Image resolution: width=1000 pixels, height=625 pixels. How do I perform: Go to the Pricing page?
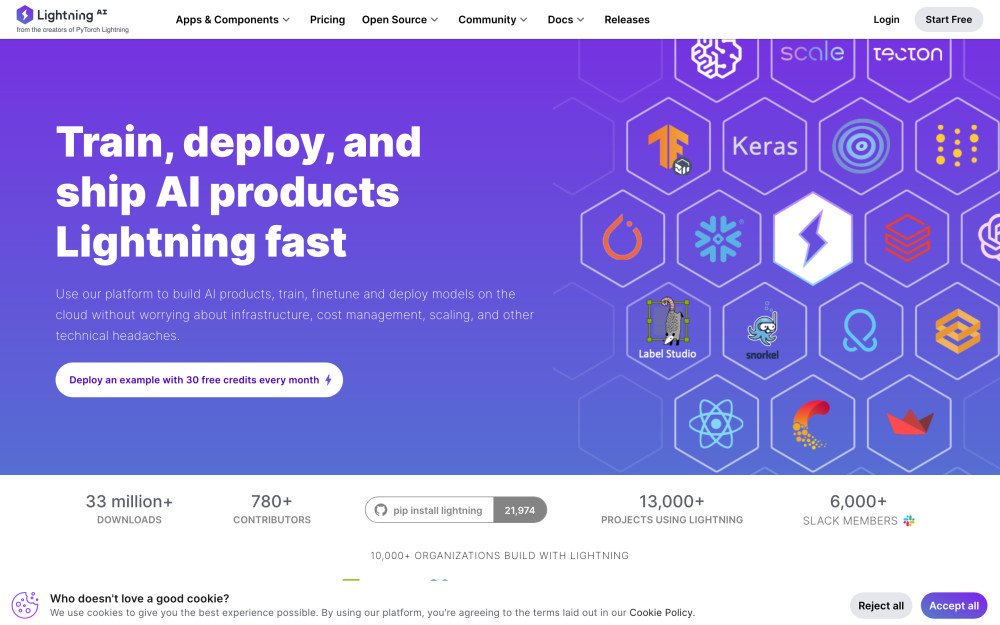(327, 20)
